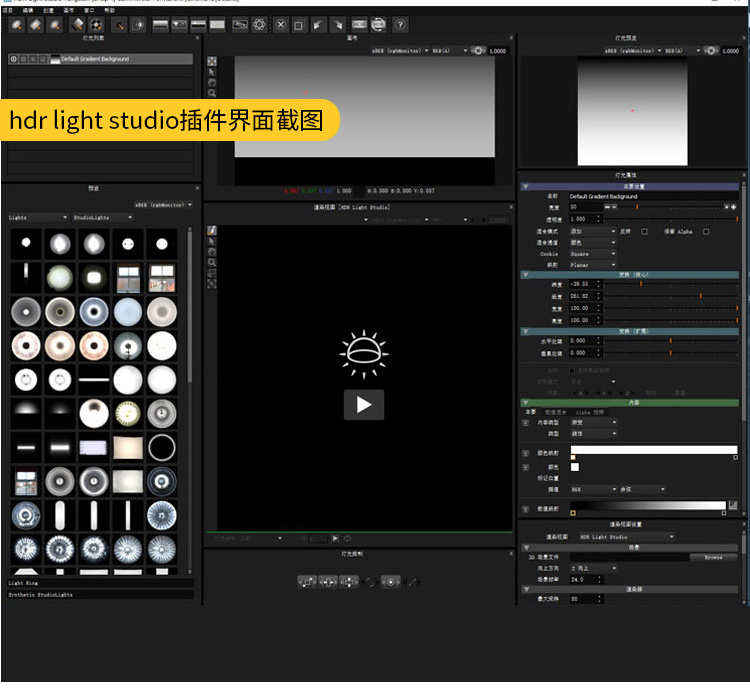
Task: Toggle the loop icon under the render view
Action: (x=348, y=538)
